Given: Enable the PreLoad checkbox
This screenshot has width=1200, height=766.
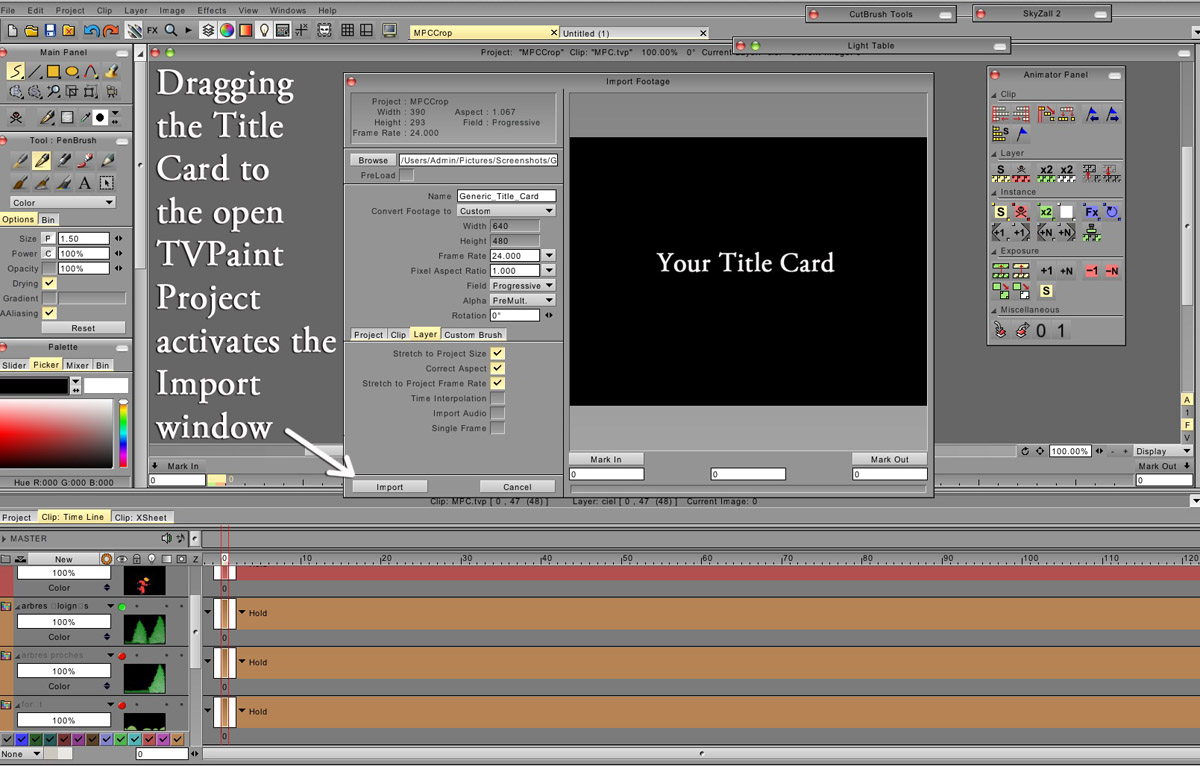Looking at the screenshot, I should point(406,175).
